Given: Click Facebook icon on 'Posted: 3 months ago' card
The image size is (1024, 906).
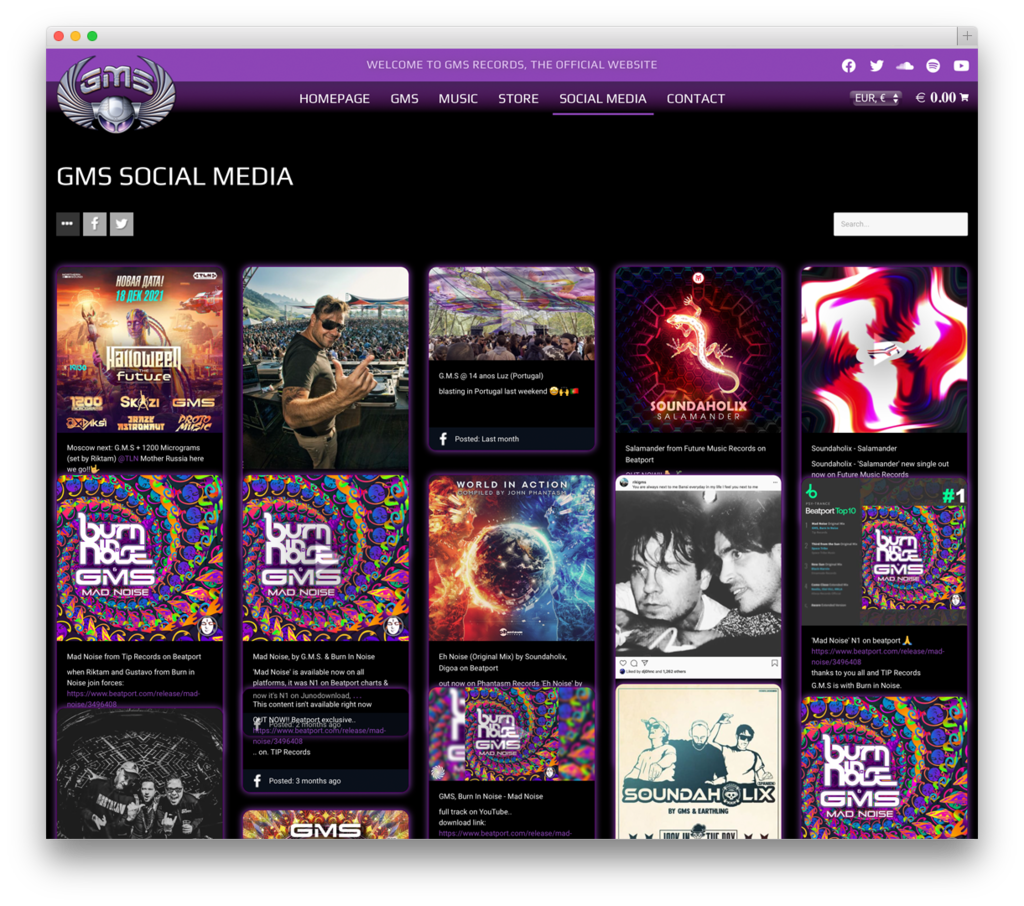Looking at the screenshot, I should (x=257, y=781).
